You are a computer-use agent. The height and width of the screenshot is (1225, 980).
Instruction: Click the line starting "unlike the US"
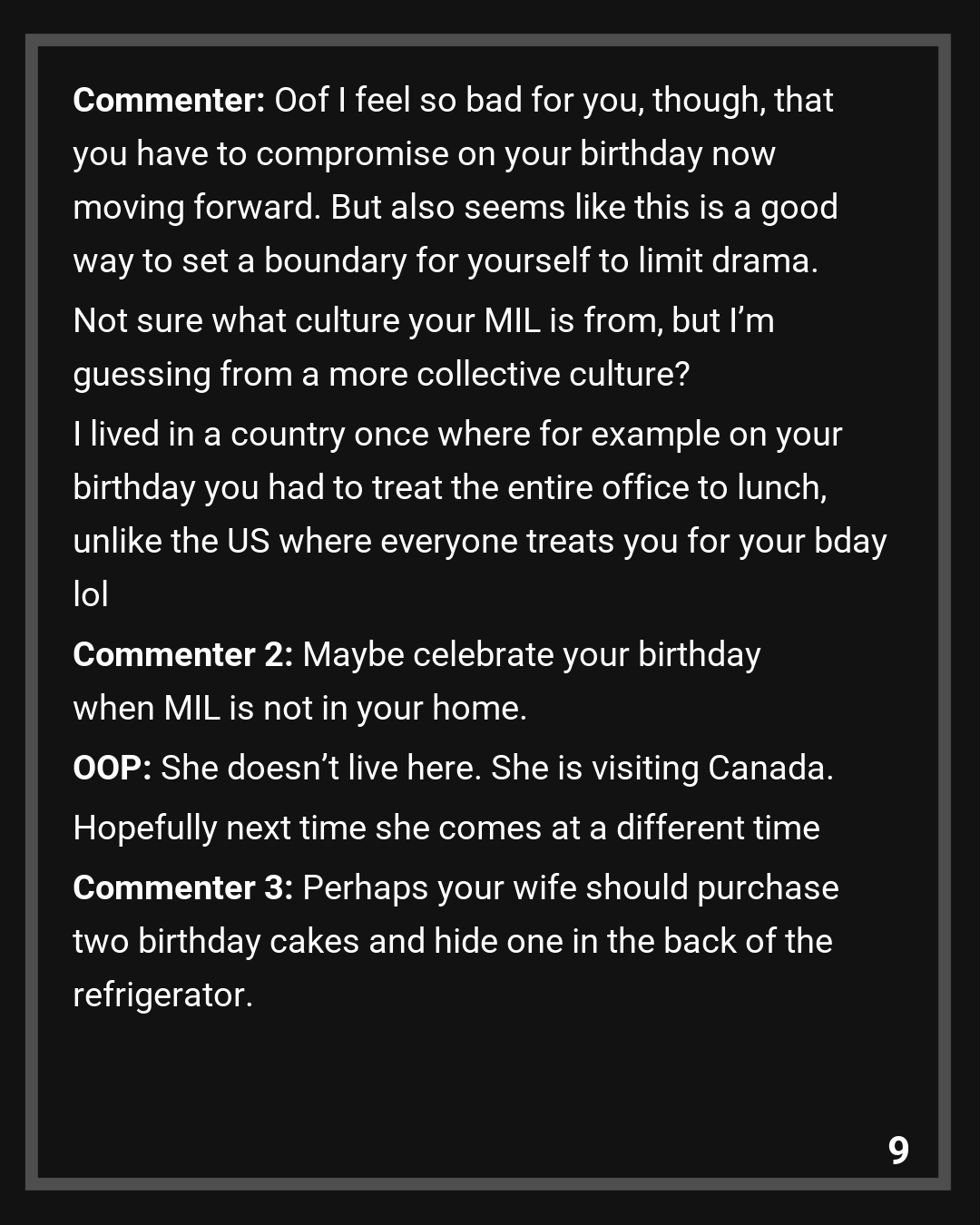479,541
